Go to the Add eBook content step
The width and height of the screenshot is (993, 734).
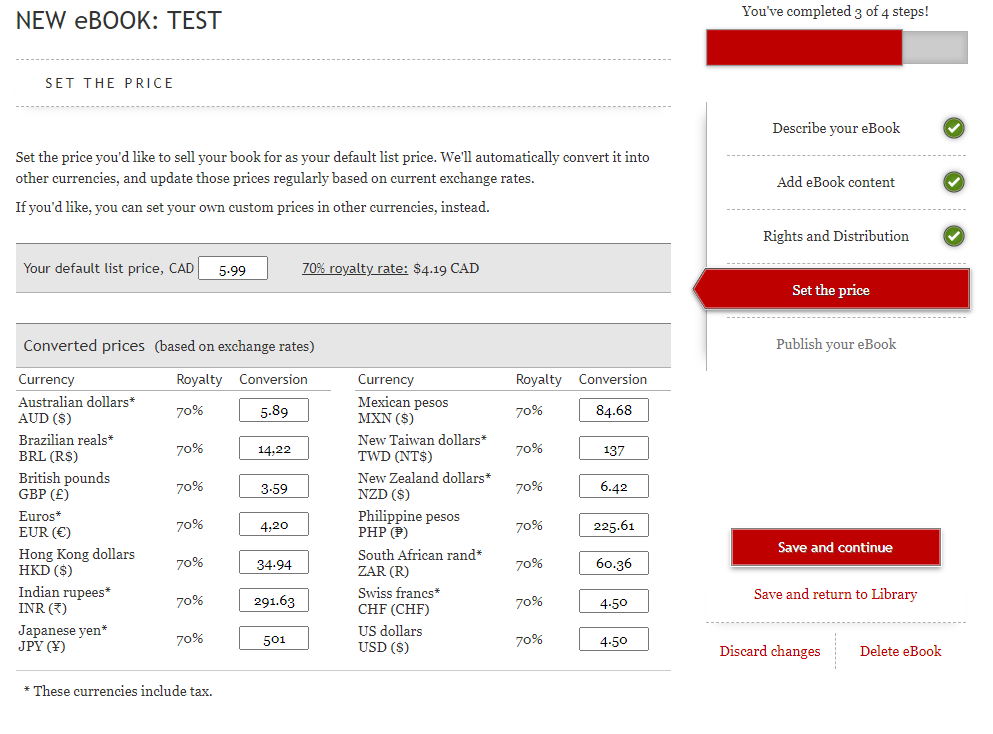835,182
